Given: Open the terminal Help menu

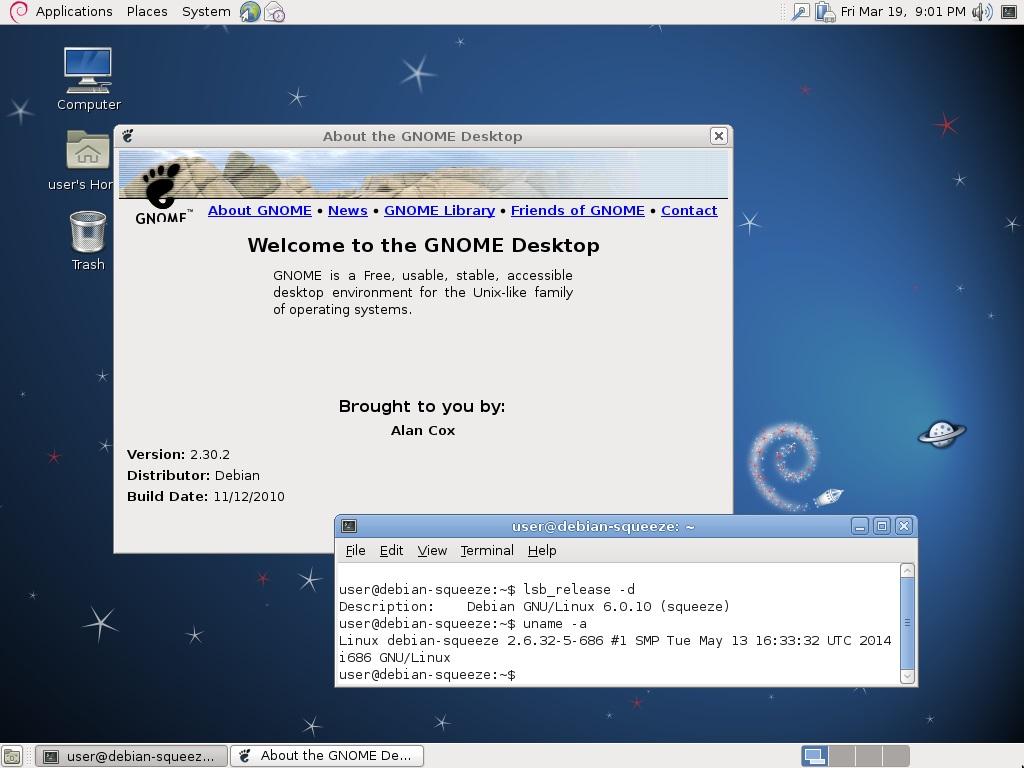Looking at the screenshot, I should point(542,551).
